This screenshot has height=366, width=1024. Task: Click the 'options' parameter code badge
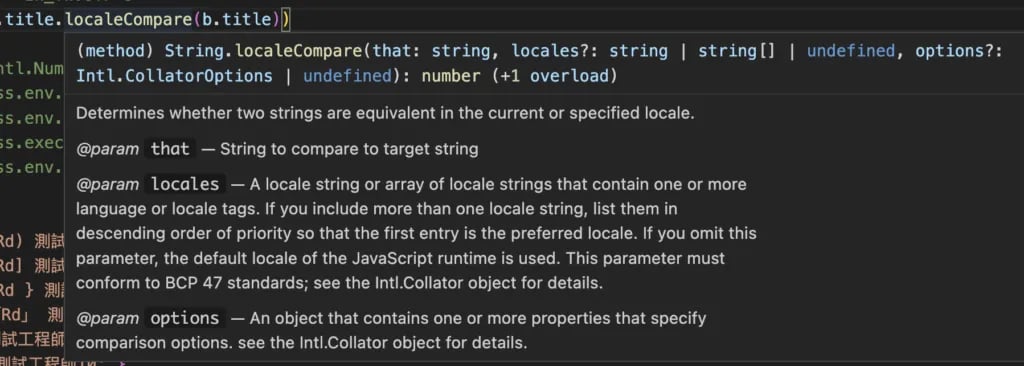coord(185,318)
